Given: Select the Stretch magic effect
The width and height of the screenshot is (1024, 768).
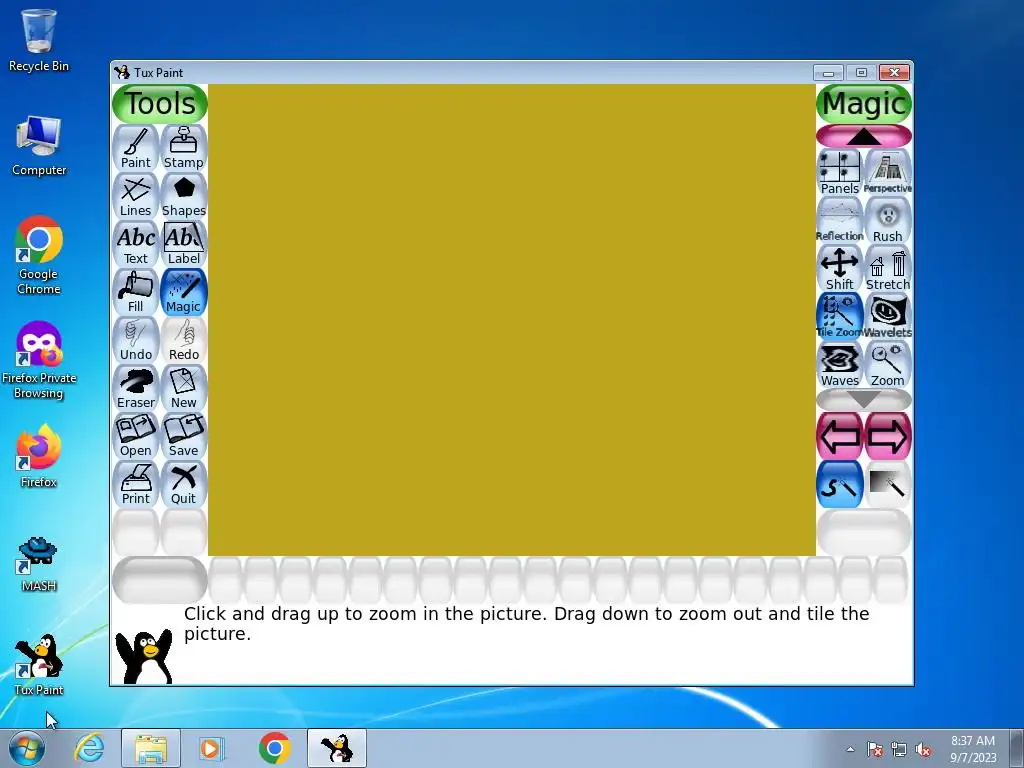Looking at the screenshot, I should 888,268.
